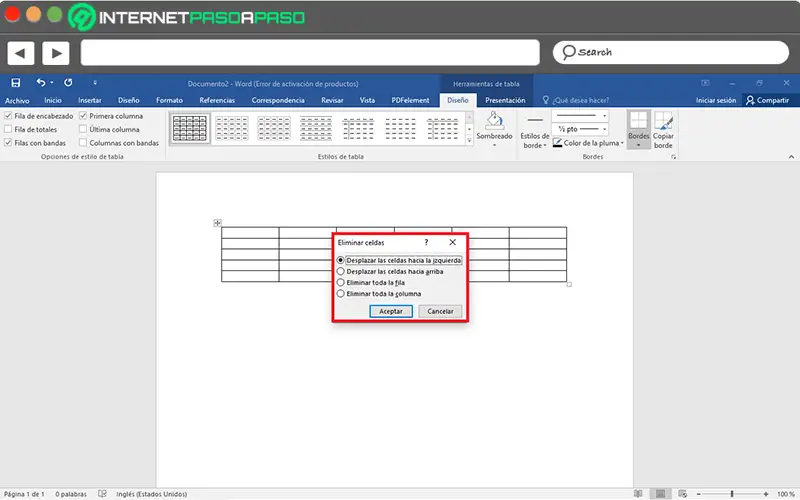Open Customize Quick Access Toolbar arrow
The height and width of the screenshot is (500, 800).
click(95, 83)
